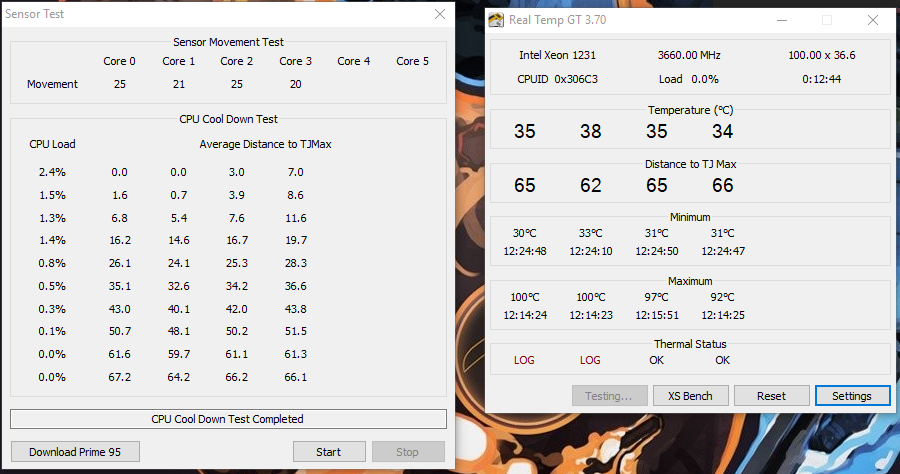Click the Core 3 movement value 20

pyautogui.click(x=296, y=84)
